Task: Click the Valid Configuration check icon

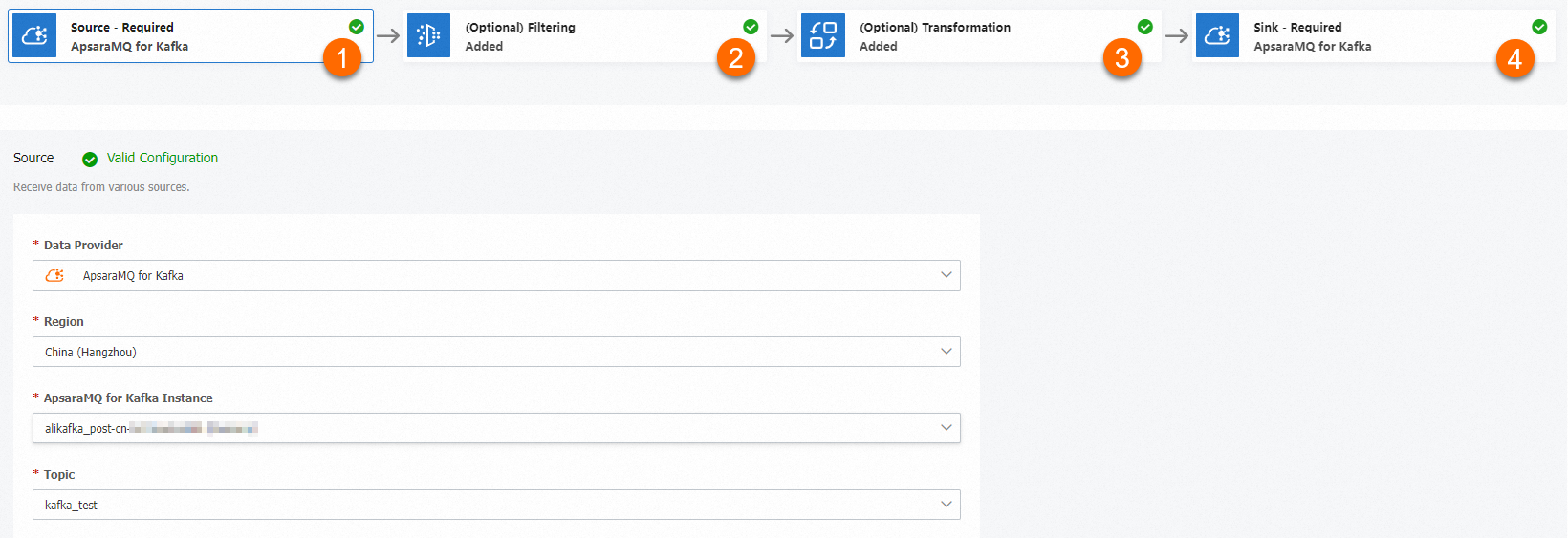Action: (x=90, y=160)
